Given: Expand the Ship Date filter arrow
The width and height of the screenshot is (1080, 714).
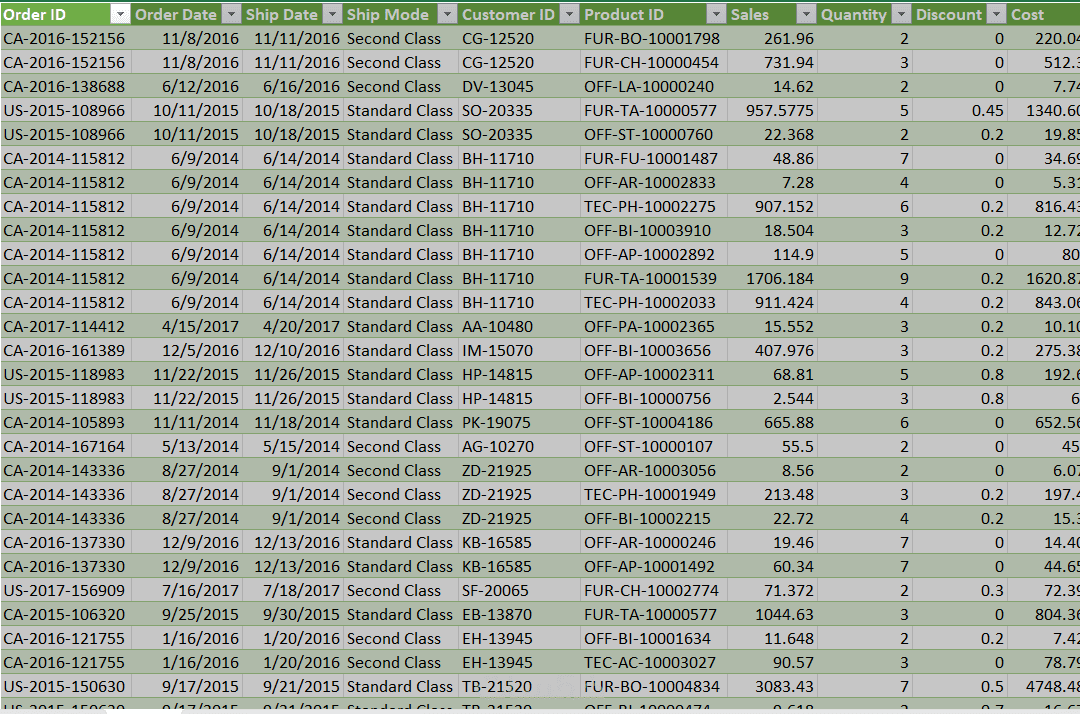Looking at the screenshot, I should point(333,14).
